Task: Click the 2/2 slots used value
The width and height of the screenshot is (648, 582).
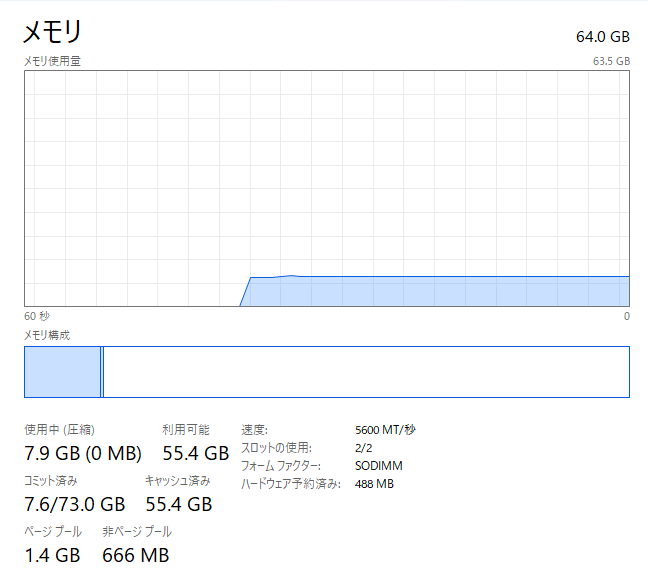Action: (x=364, y=448)
